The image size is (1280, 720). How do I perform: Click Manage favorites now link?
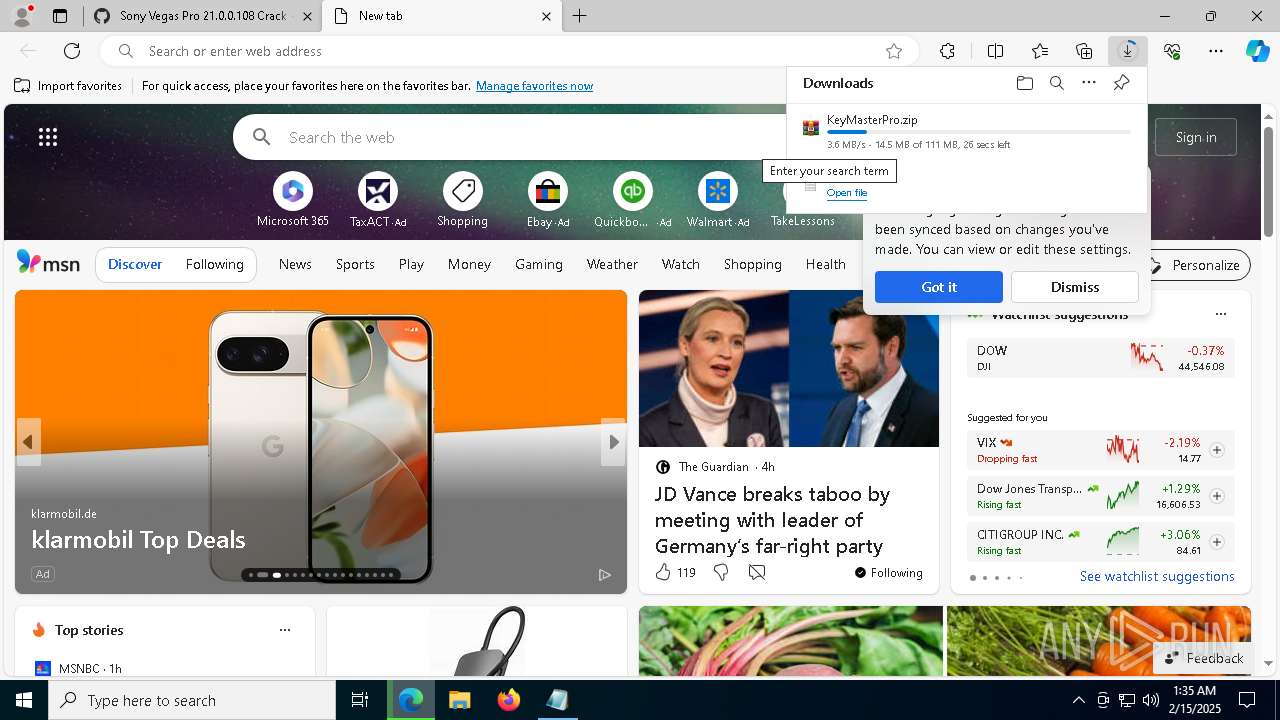[534, 86]
